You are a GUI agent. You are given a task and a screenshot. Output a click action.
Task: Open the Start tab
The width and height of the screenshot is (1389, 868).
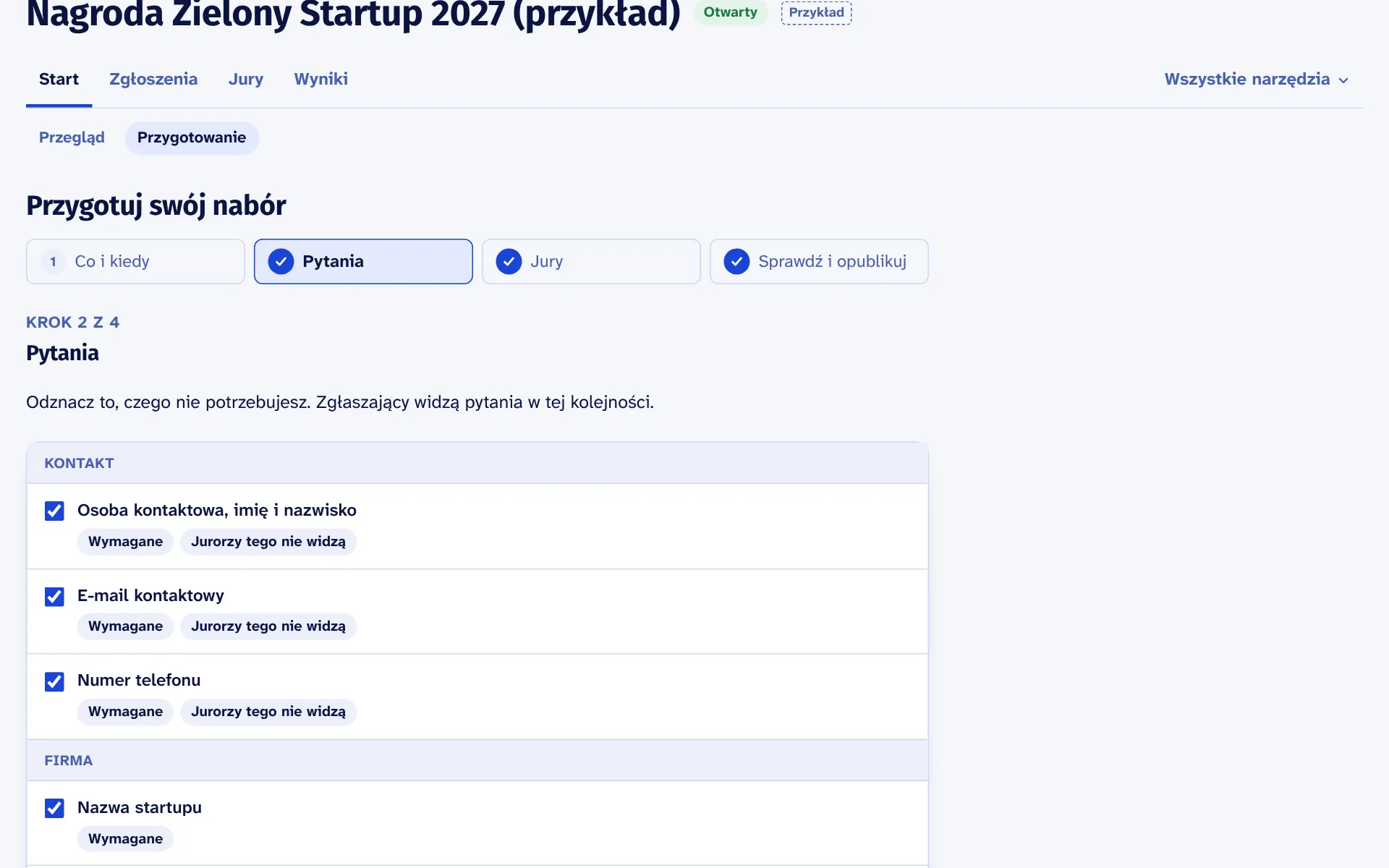tap(59, 79)
